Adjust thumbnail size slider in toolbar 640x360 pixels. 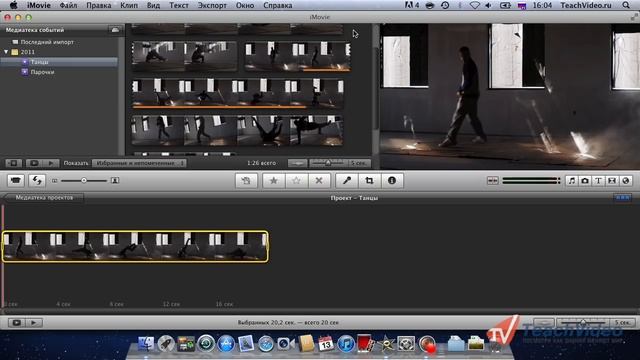[x=84, y=180]
